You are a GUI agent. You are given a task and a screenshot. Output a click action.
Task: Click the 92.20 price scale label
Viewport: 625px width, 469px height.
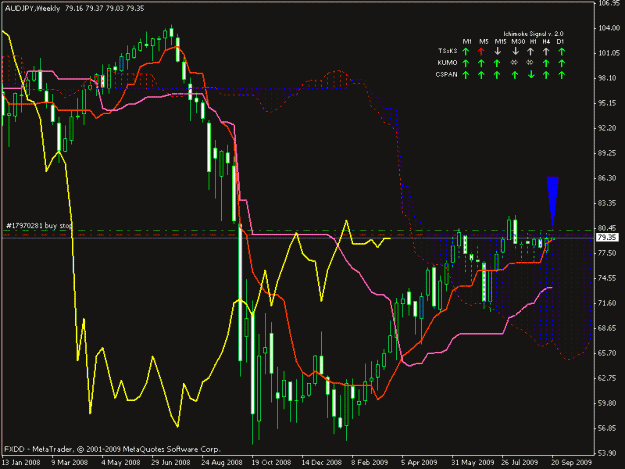606,128
